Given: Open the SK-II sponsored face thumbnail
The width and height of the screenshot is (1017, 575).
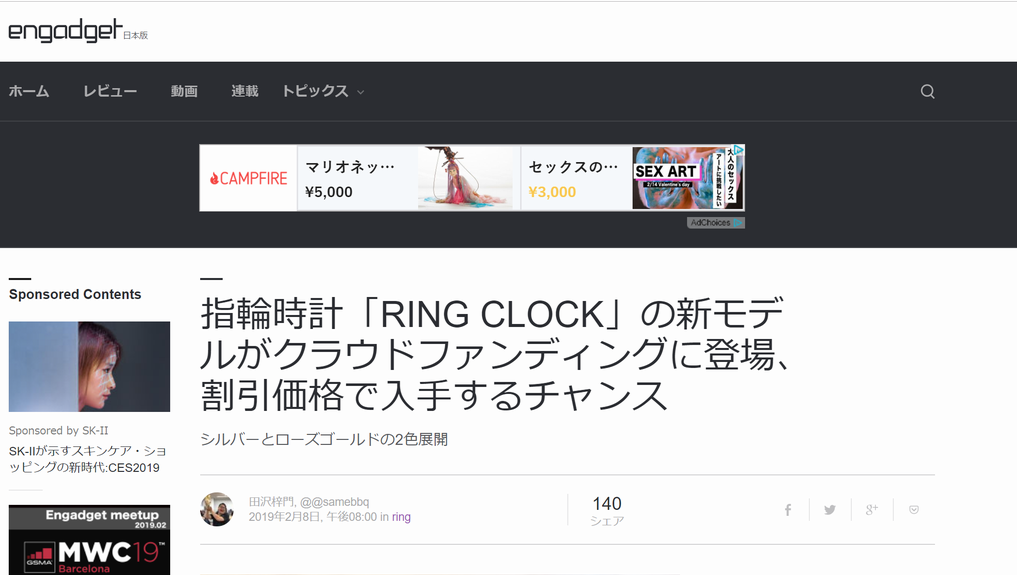Looking at the screenshot, I should pyautogui.click(x=90, y=366).
